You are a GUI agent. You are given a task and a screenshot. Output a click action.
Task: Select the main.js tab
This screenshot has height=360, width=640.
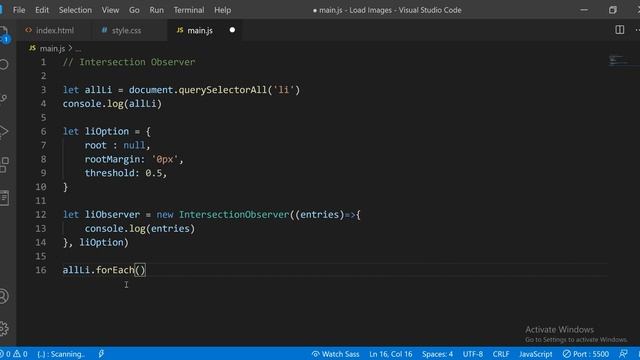[x=200, y=30]
